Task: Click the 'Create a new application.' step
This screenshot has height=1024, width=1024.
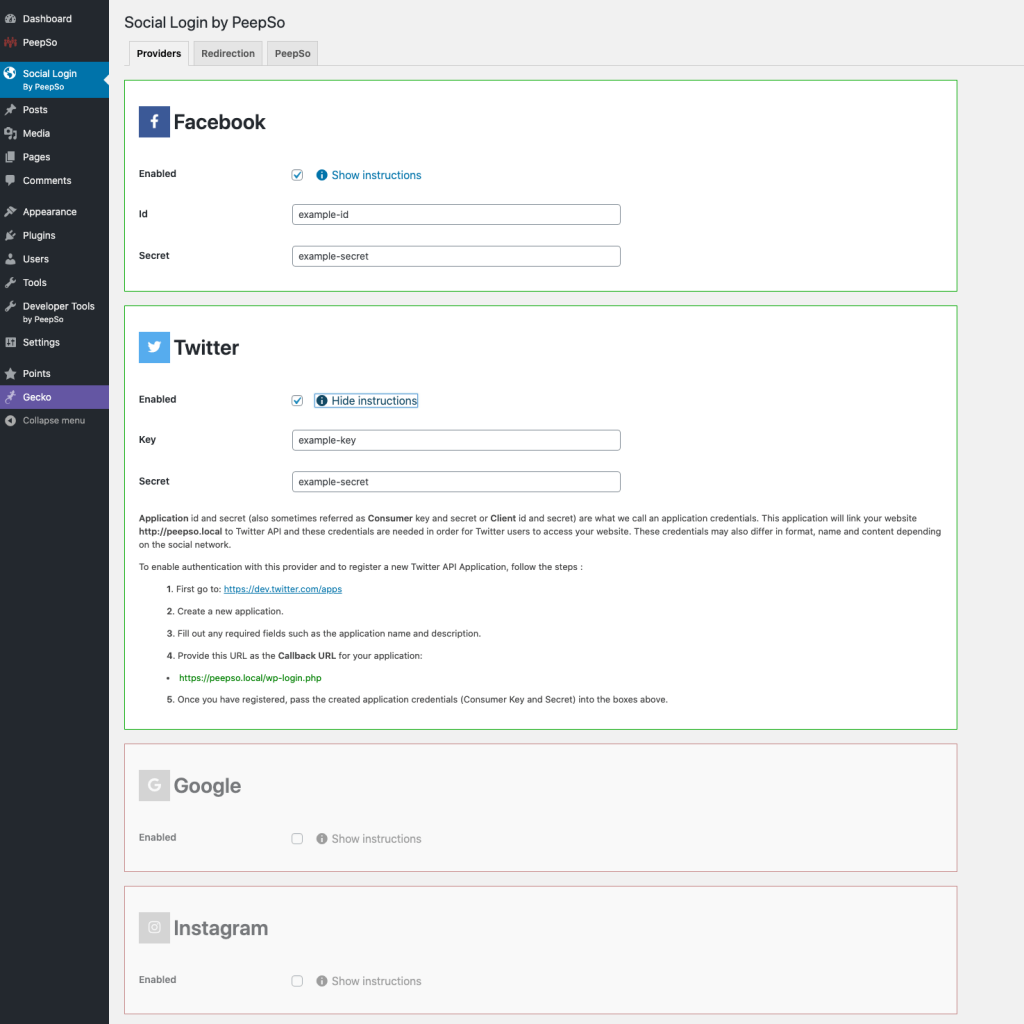Action: [230, 611]
